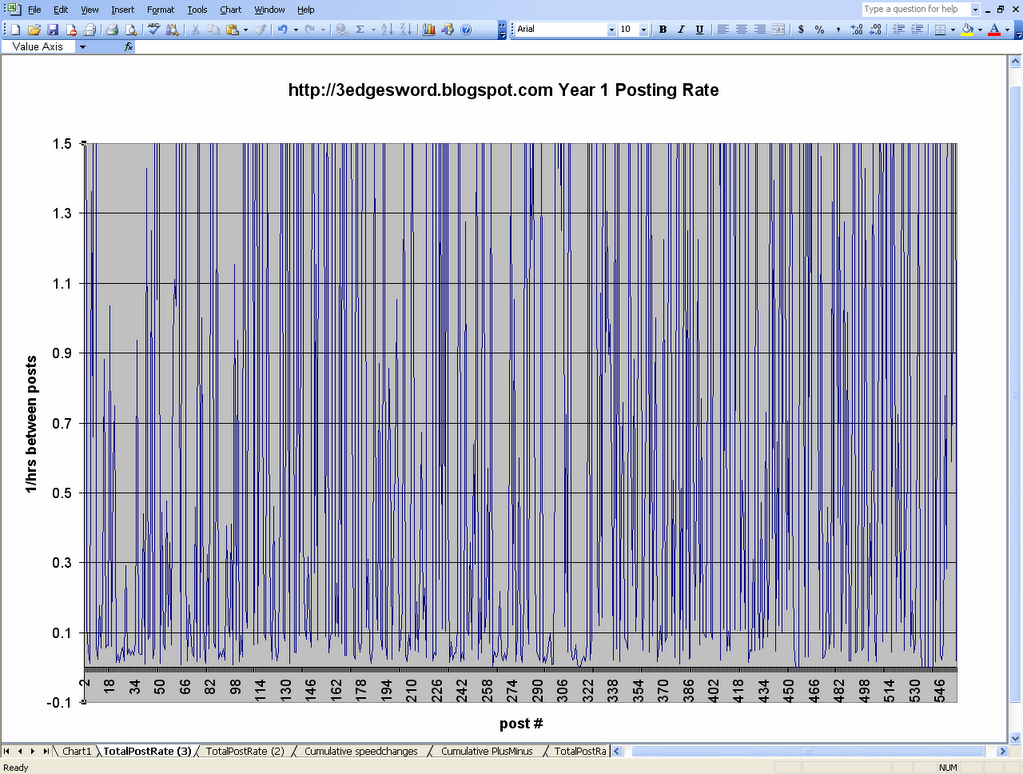Toggle Merge and Center
The width and height of the screenshot is (1023, 774).
click(778, 29)
